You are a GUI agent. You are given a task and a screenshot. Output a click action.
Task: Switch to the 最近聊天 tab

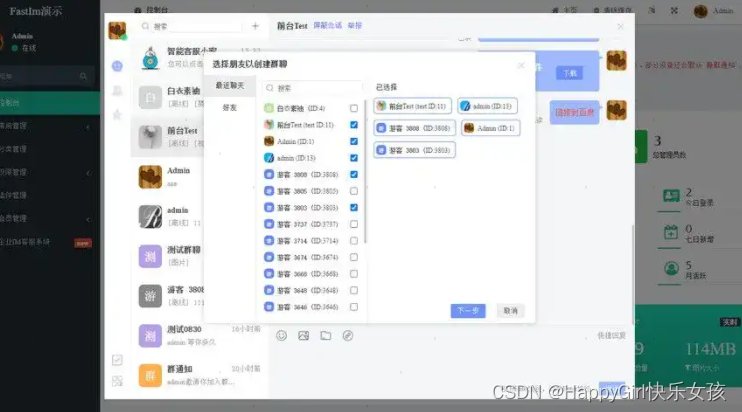click(x=230, y=86)
